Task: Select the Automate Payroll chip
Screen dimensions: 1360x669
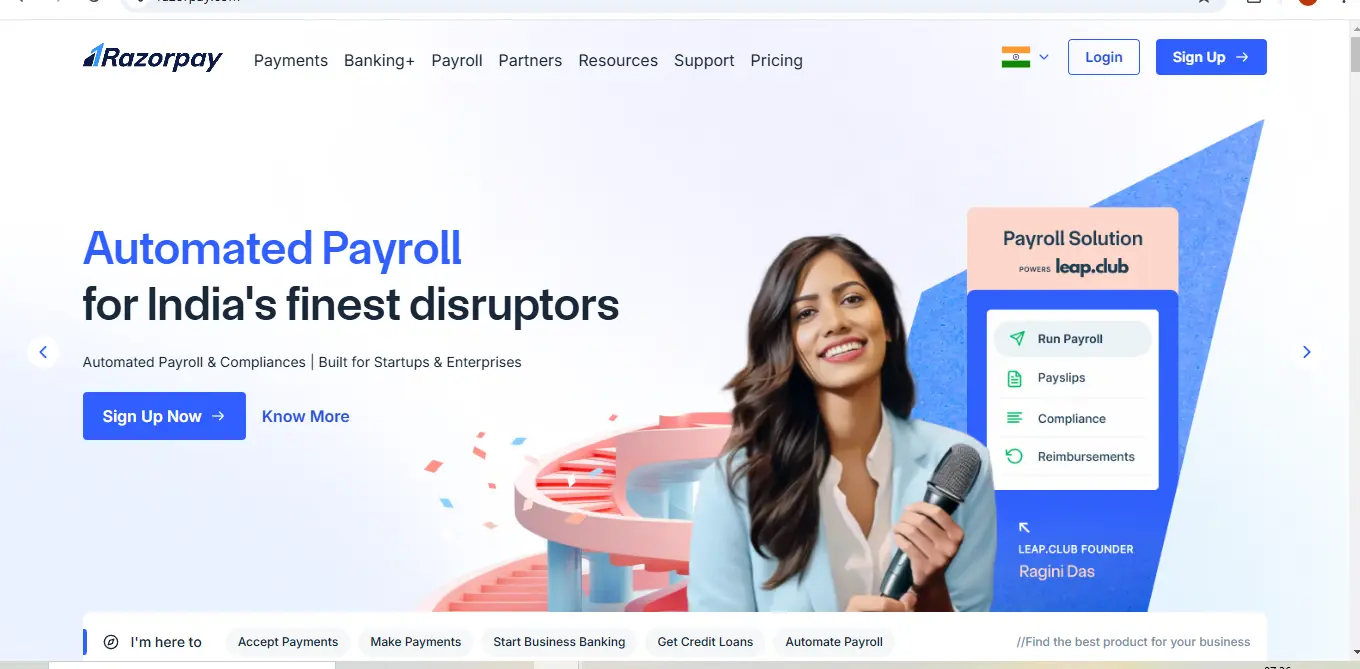Action: pyautogui.click(x=834, y=642)
